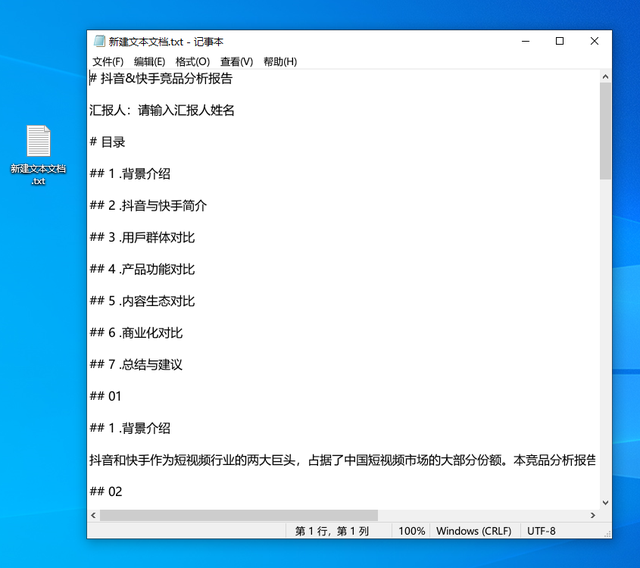Open the 查看(V) menu
Viewport: 640px width, 568px height.
click(x=237, y=62)
